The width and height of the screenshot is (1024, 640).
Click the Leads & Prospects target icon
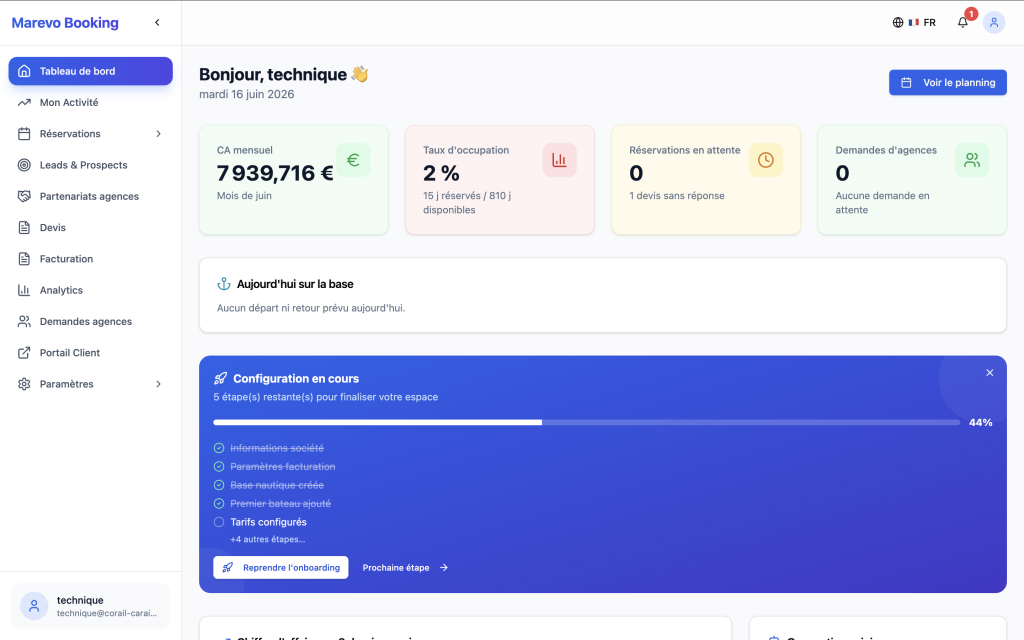24,165
